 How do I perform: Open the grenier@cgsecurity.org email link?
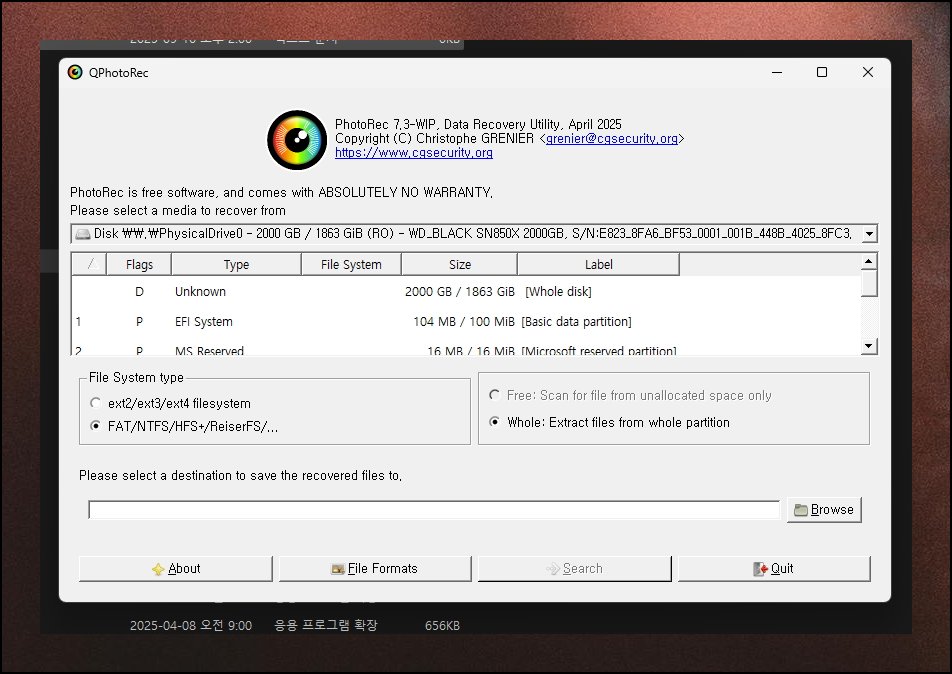pyautogui.click(x=611, y=138)
